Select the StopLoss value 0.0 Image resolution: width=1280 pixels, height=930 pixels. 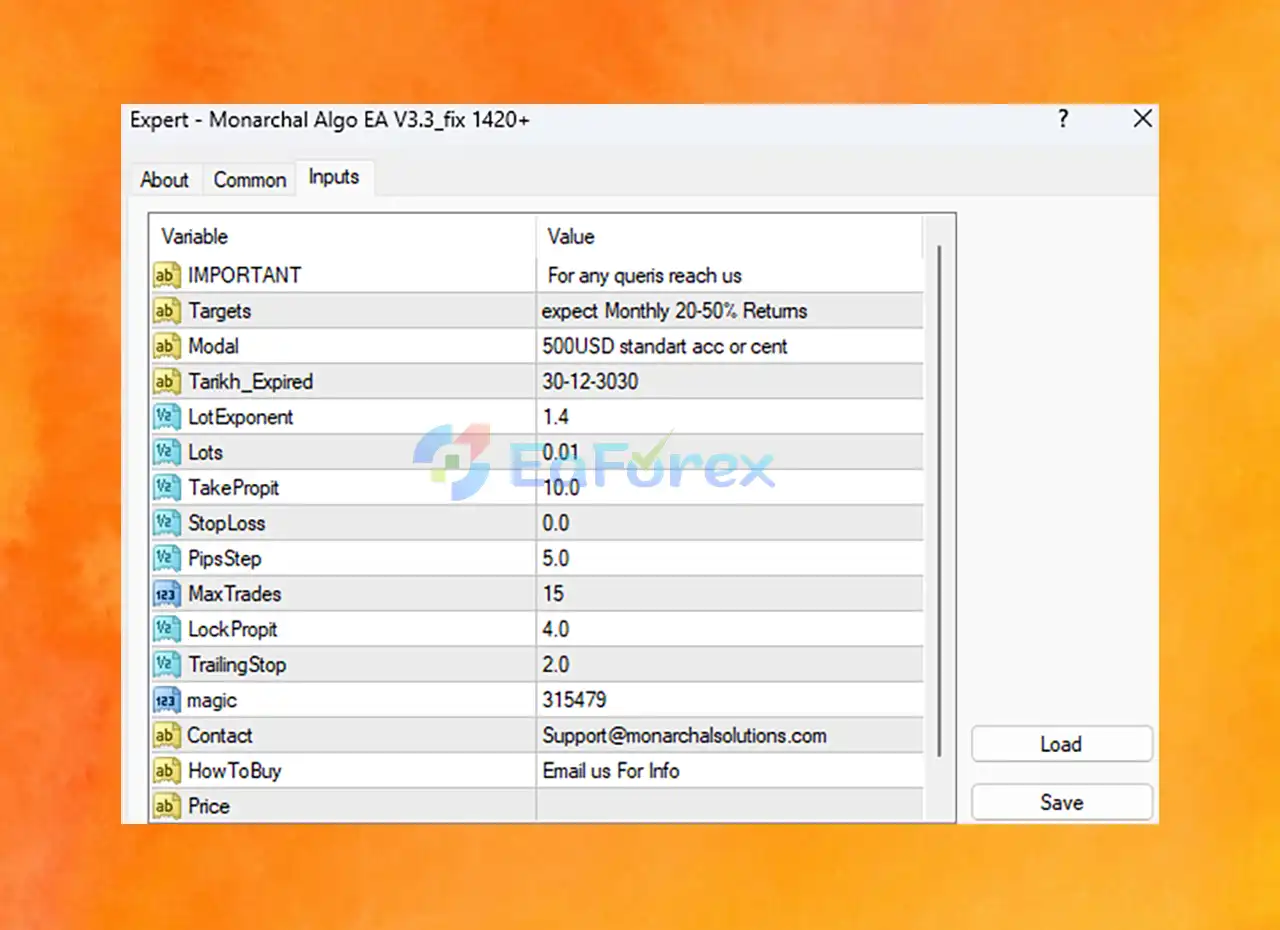point(556,523)
